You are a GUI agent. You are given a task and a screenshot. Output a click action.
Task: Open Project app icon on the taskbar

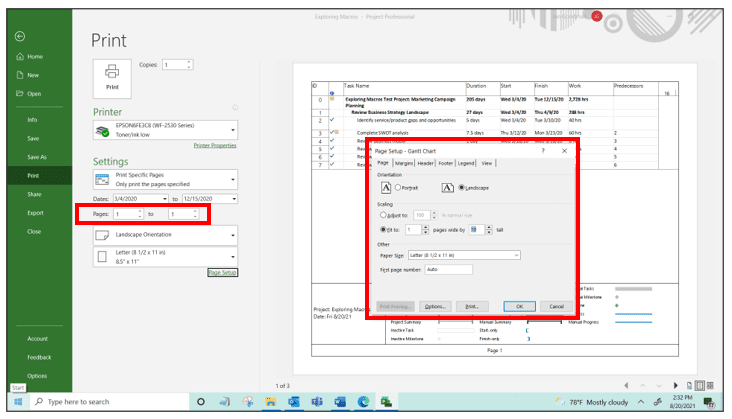pos(386,402)
